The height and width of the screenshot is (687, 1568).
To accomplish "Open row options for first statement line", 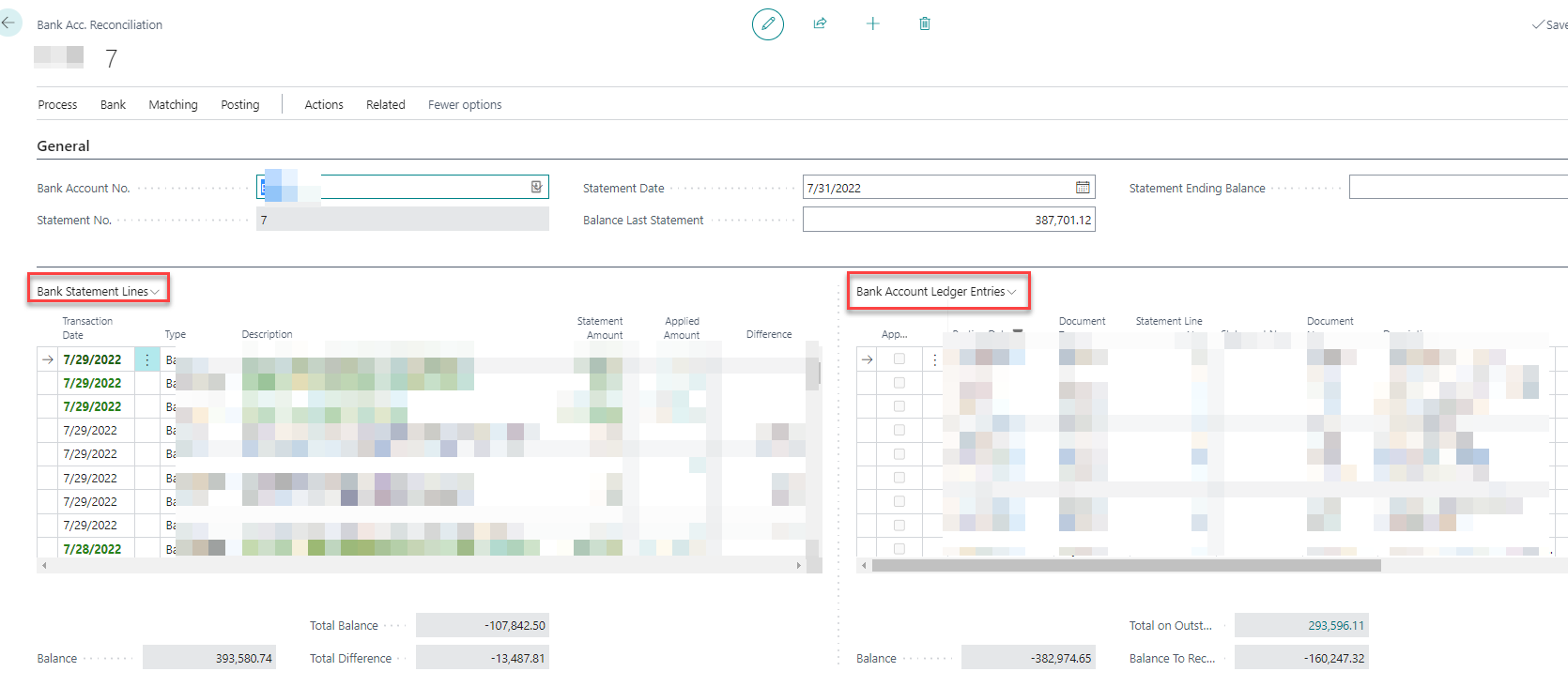I will point(146,359).
